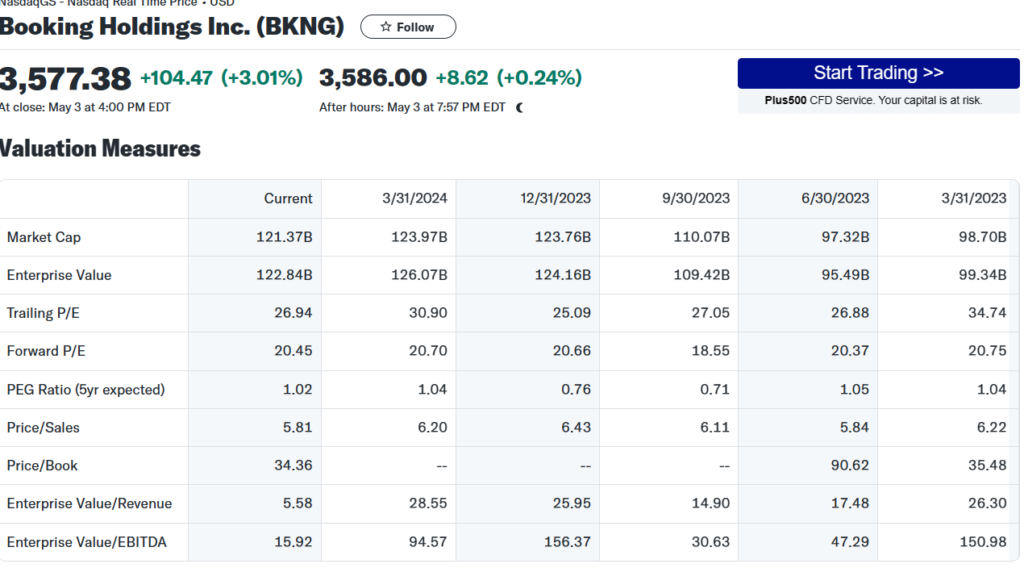Click the closing price 3,577.38
1024x568 pixels.
click(x=65, y=79)
